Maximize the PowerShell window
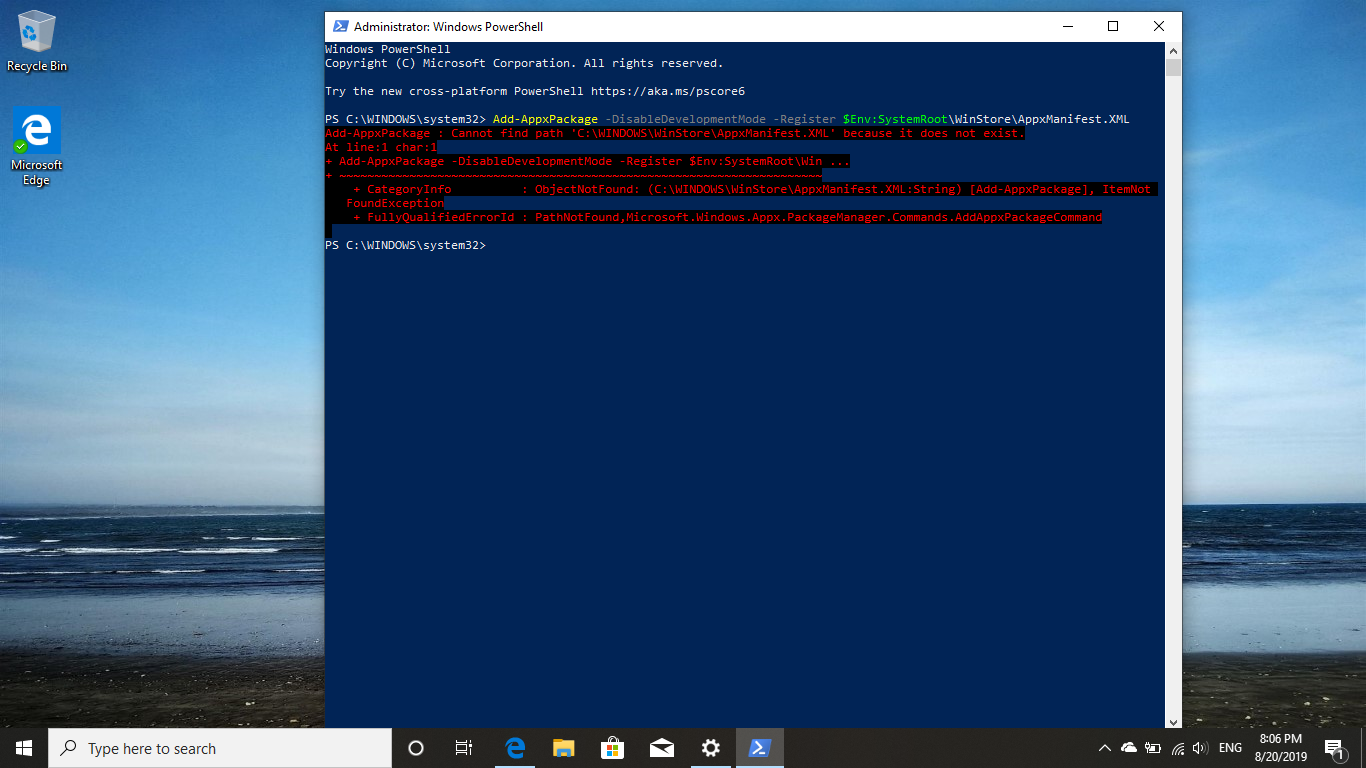Screen dimensions: 1366x768 pyautogui.click(x=1113, y=27)
